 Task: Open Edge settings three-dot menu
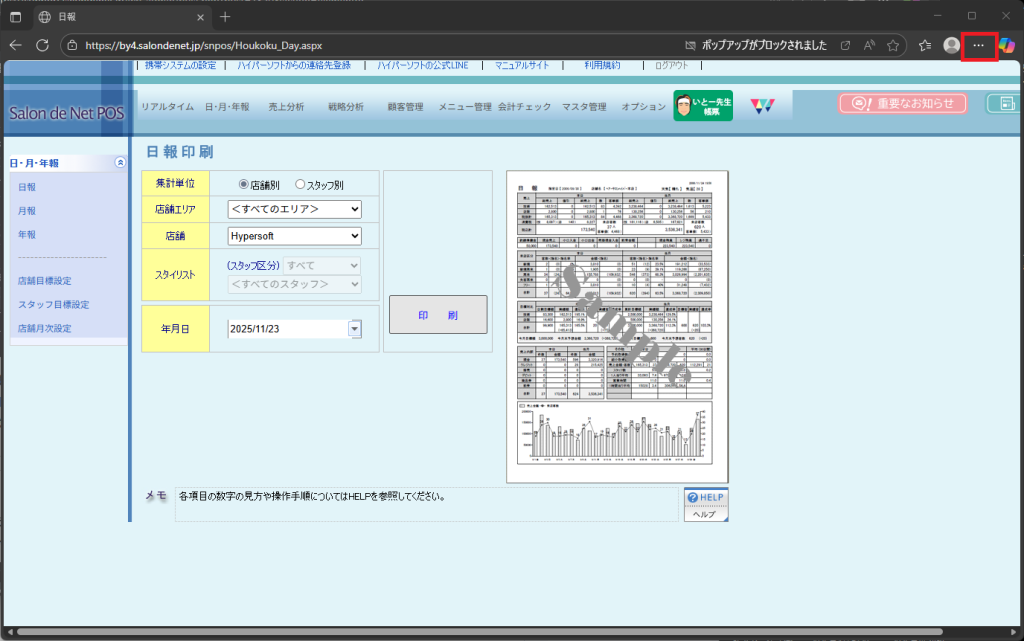pyautogui.click(x=978, y=45)
